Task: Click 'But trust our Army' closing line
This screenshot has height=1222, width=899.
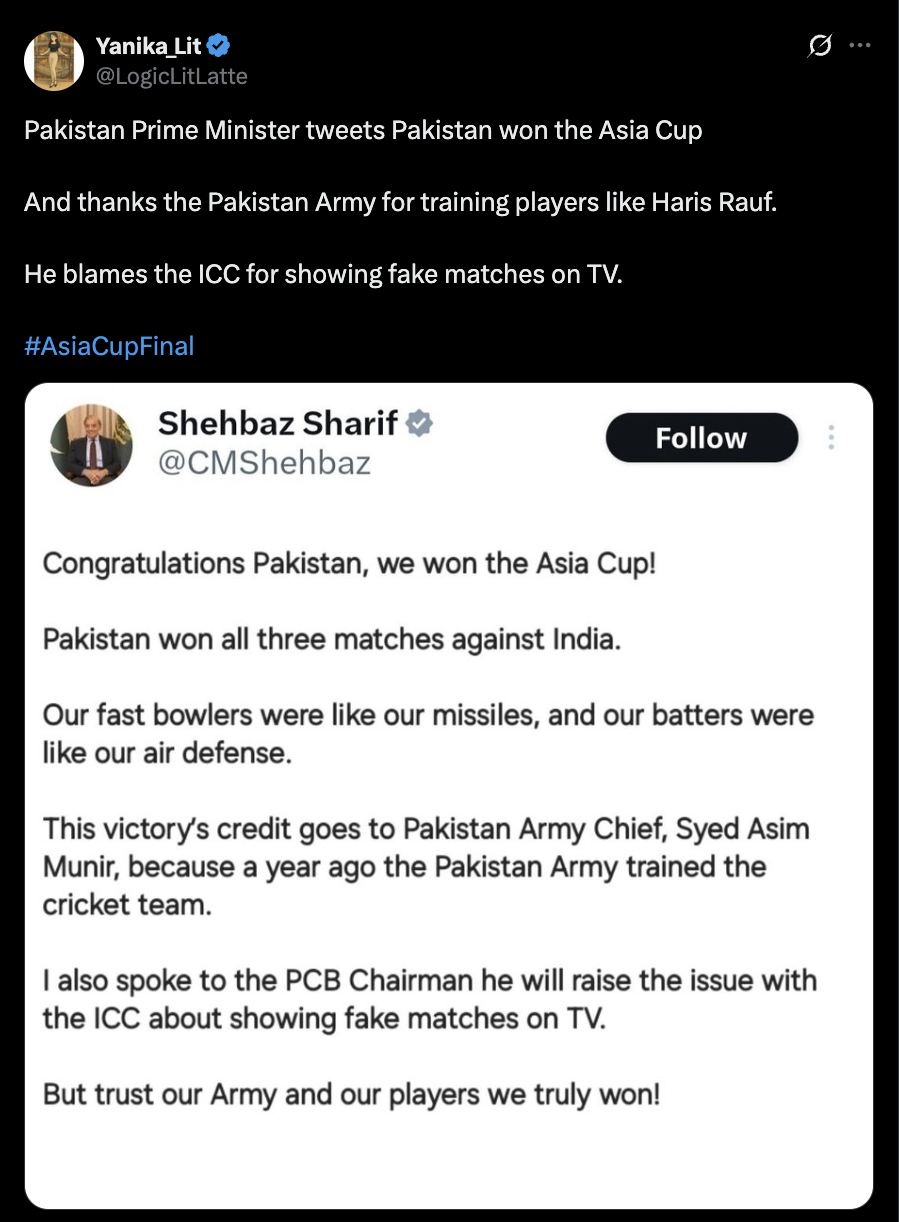Action: click(x=351, y=1093)
